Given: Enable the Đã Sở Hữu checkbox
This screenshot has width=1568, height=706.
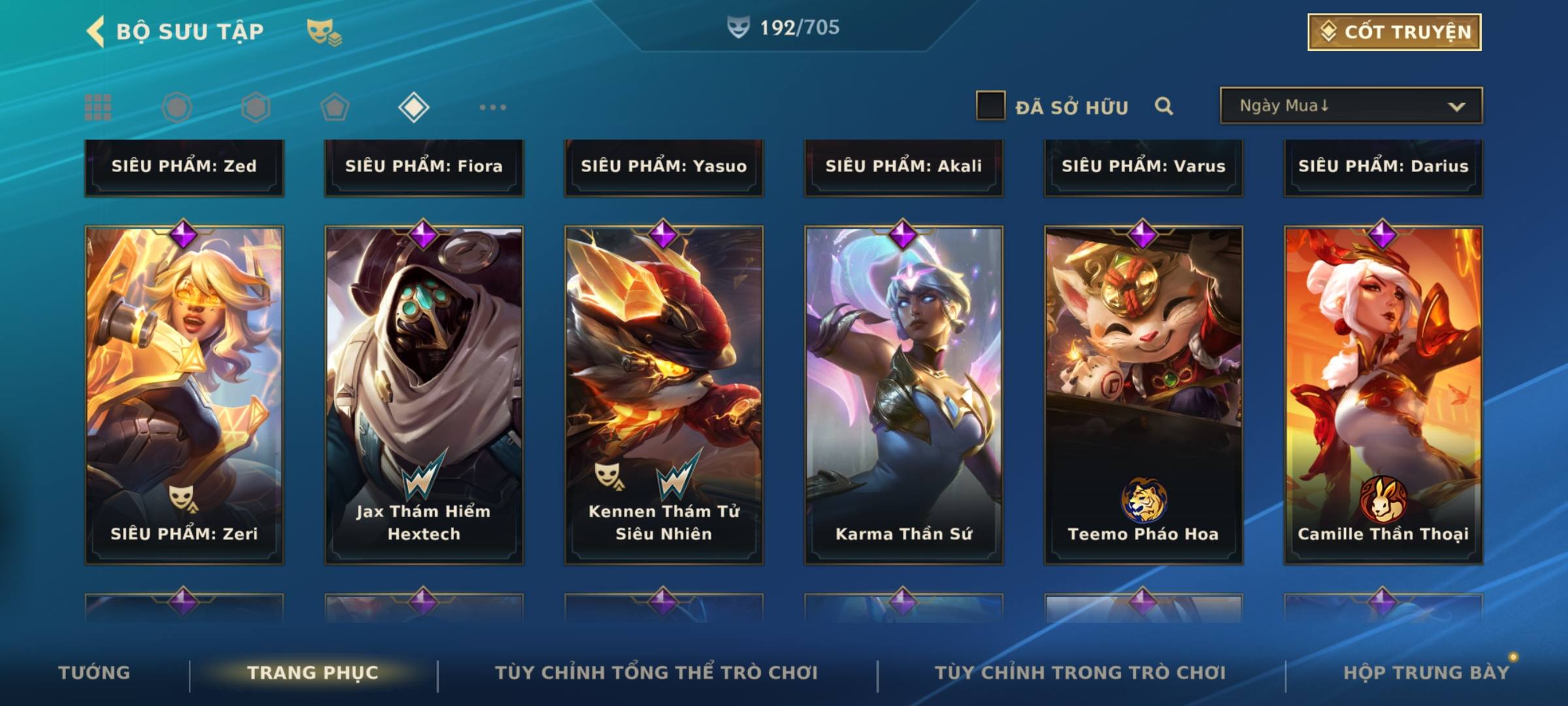Looking at the screenshot, I should pyautogui.click(x=990, y=105).
